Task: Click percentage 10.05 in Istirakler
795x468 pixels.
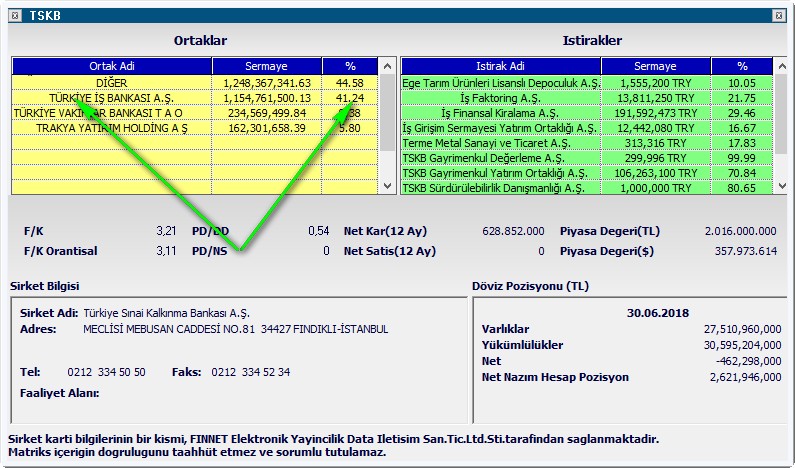Action: pyautogui.click(x=742, y=83)
